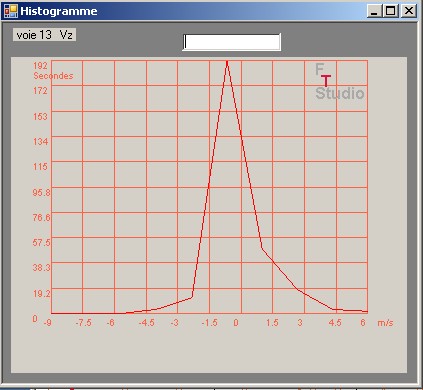The width and height of the screenshot is (423, 390).
Task: Click the "-4.5" x-axis value
Action: (x=147, y=323)
